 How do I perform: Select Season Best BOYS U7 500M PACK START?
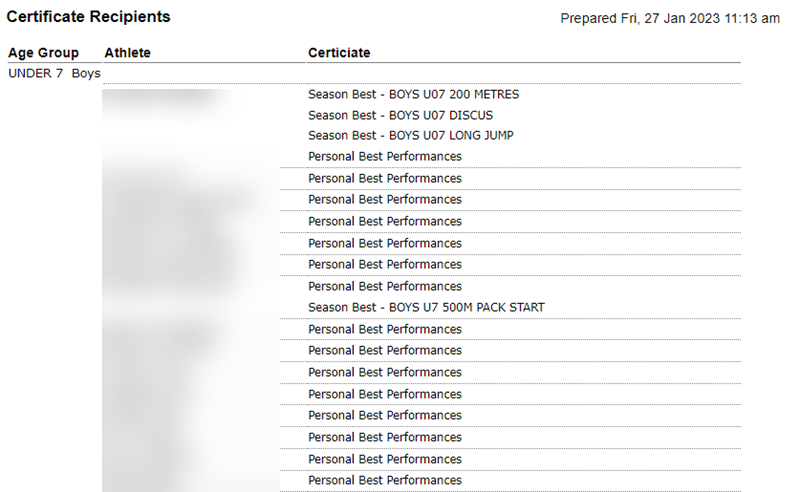click(x=426, y=307)
